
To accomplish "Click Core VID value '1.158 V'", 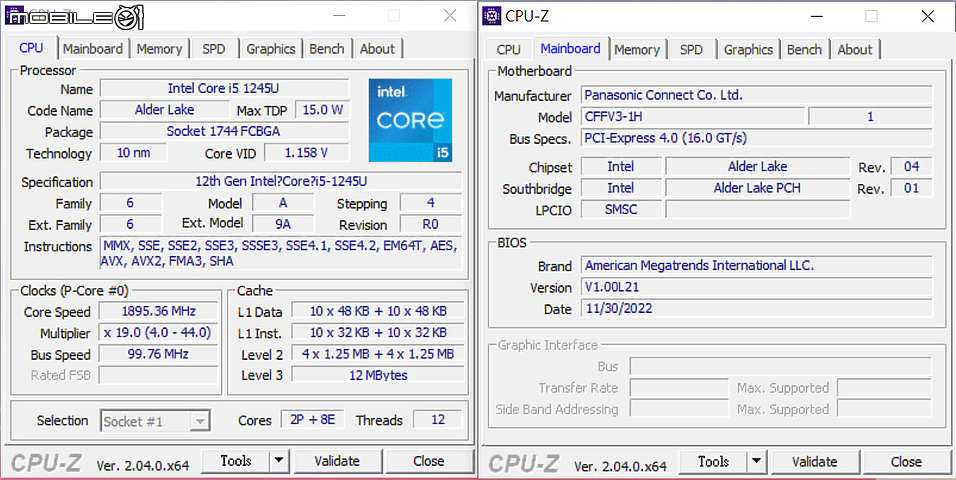I will click(307, 152).
